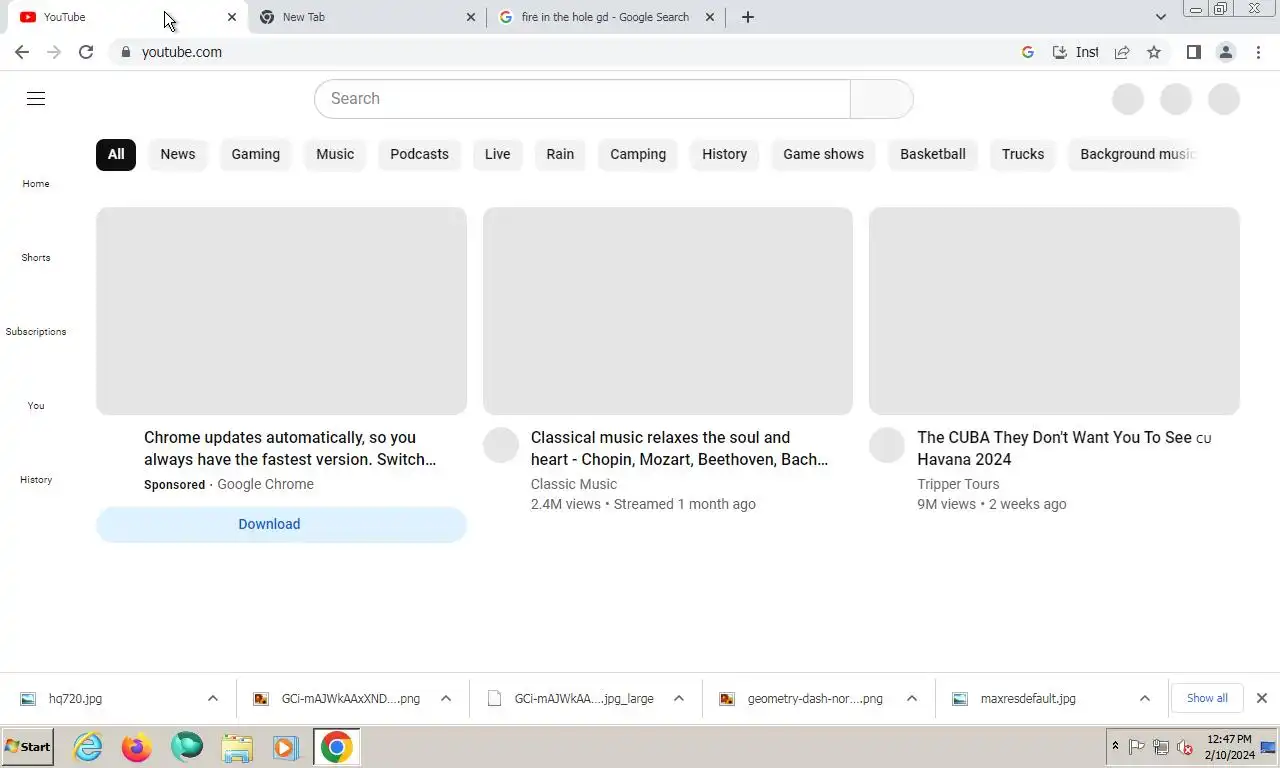Open the YouTube hamburger guide menu

pyautogui.click(x=36, y=98)
